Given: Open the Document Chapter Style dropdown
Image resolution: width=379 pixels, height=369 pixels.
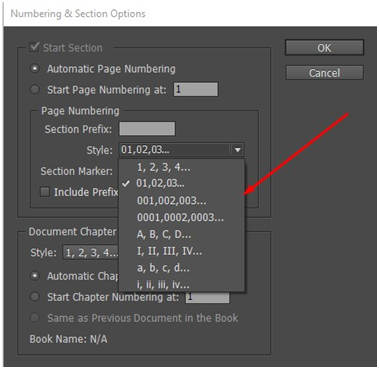Looking at the screenshot, I should point(91,252).
